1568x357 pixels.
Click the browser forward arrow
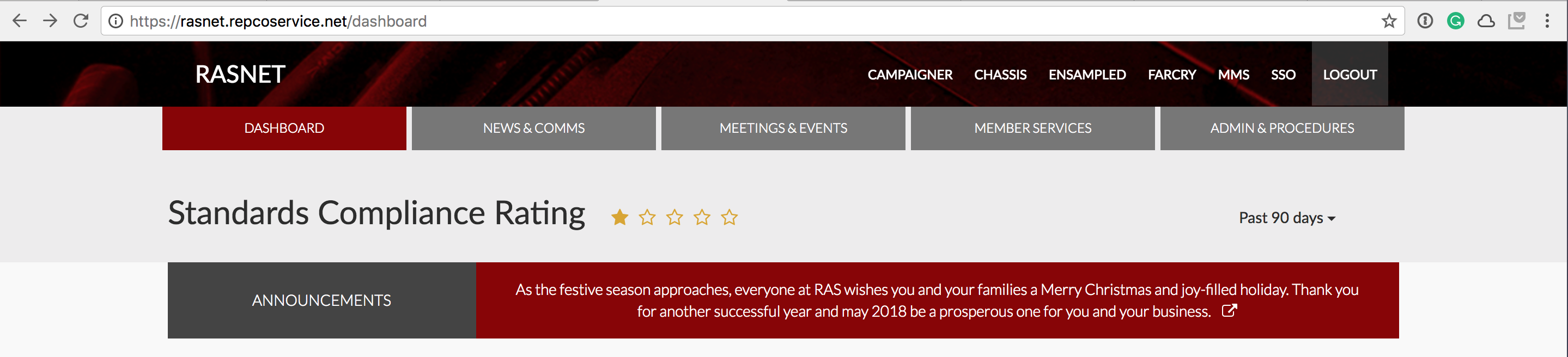click(x=51, y=21)
